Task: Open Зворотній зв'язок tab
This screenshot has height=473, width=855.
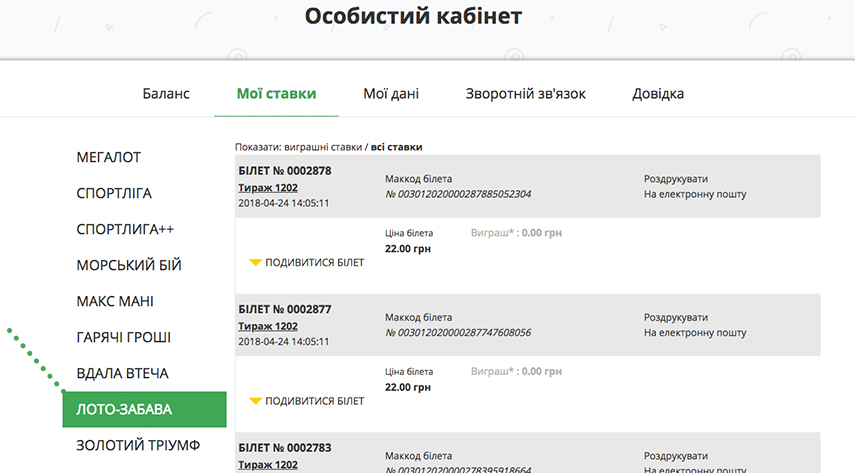Action: 525,94
